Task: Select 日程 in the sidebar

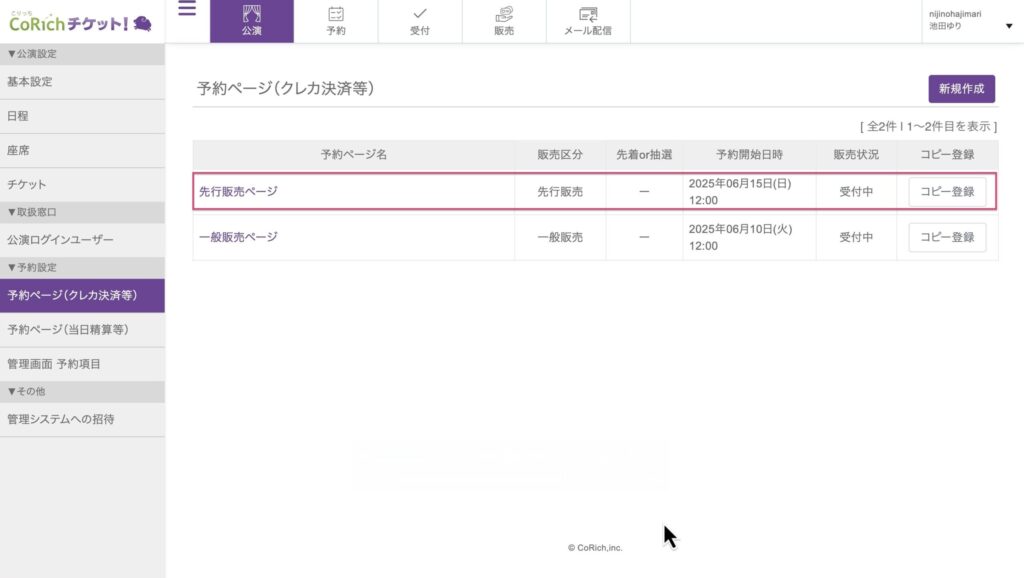Action: (x=18, y=116)
